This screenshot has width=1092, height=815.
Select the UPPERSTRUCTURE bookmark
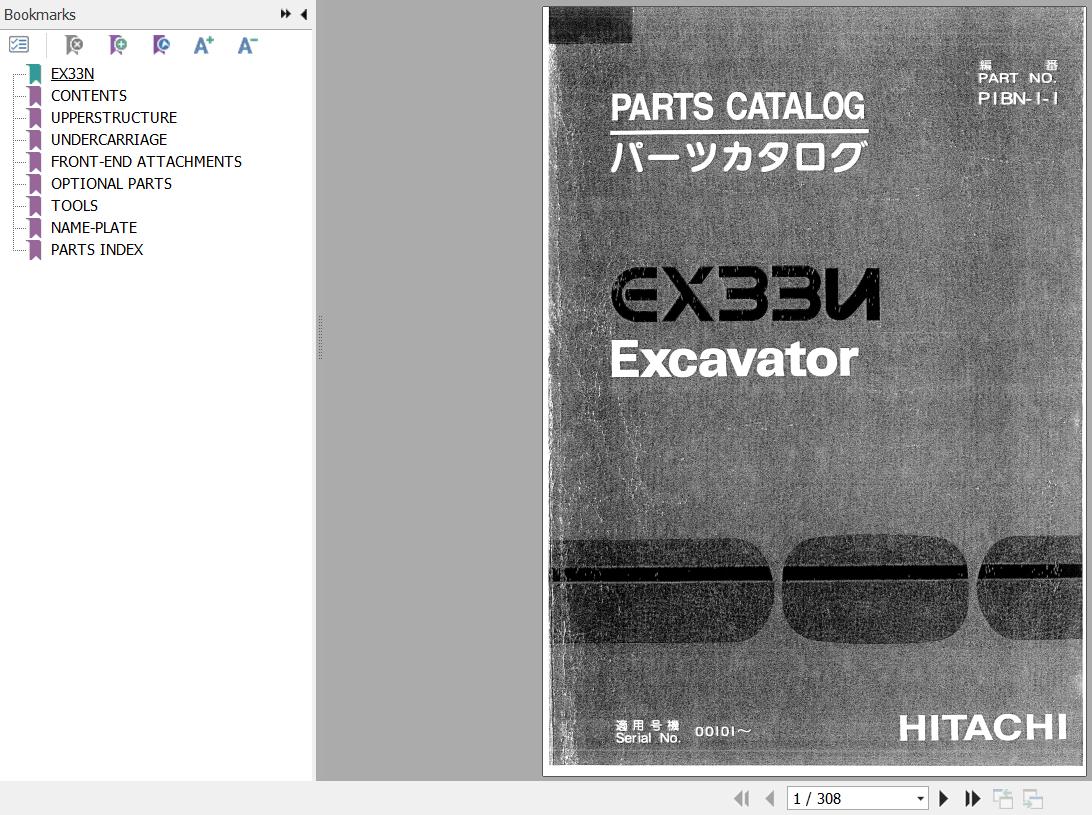tap(114, 118)
